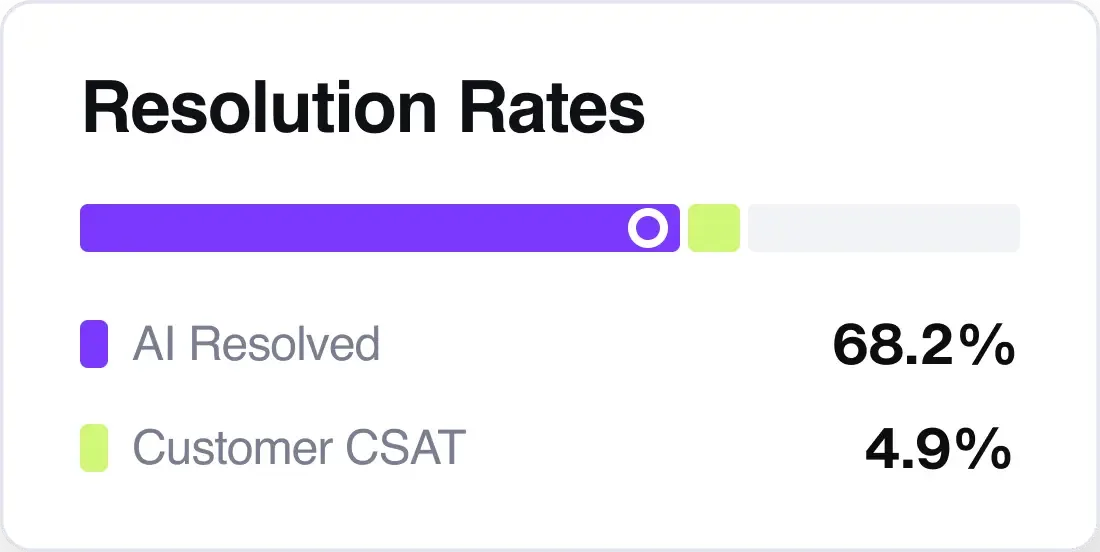Select the AI Resolved legend label
Screen dimensions: 1100x552
coord(256,344)
